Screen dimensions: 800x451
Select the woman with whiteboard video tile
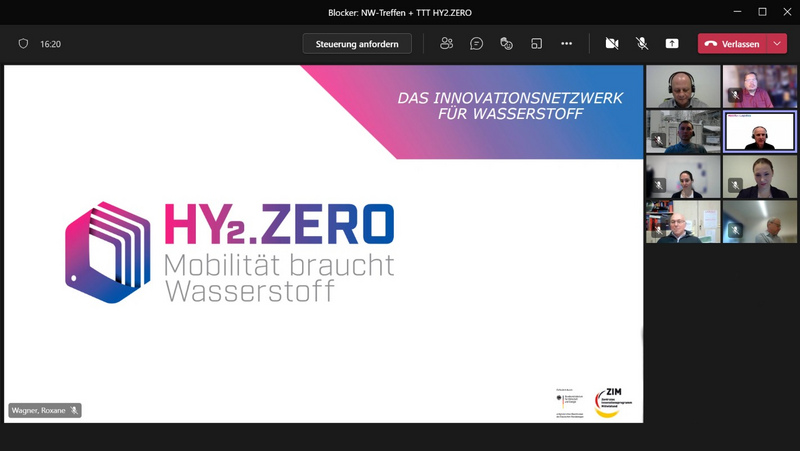point(683,177)
